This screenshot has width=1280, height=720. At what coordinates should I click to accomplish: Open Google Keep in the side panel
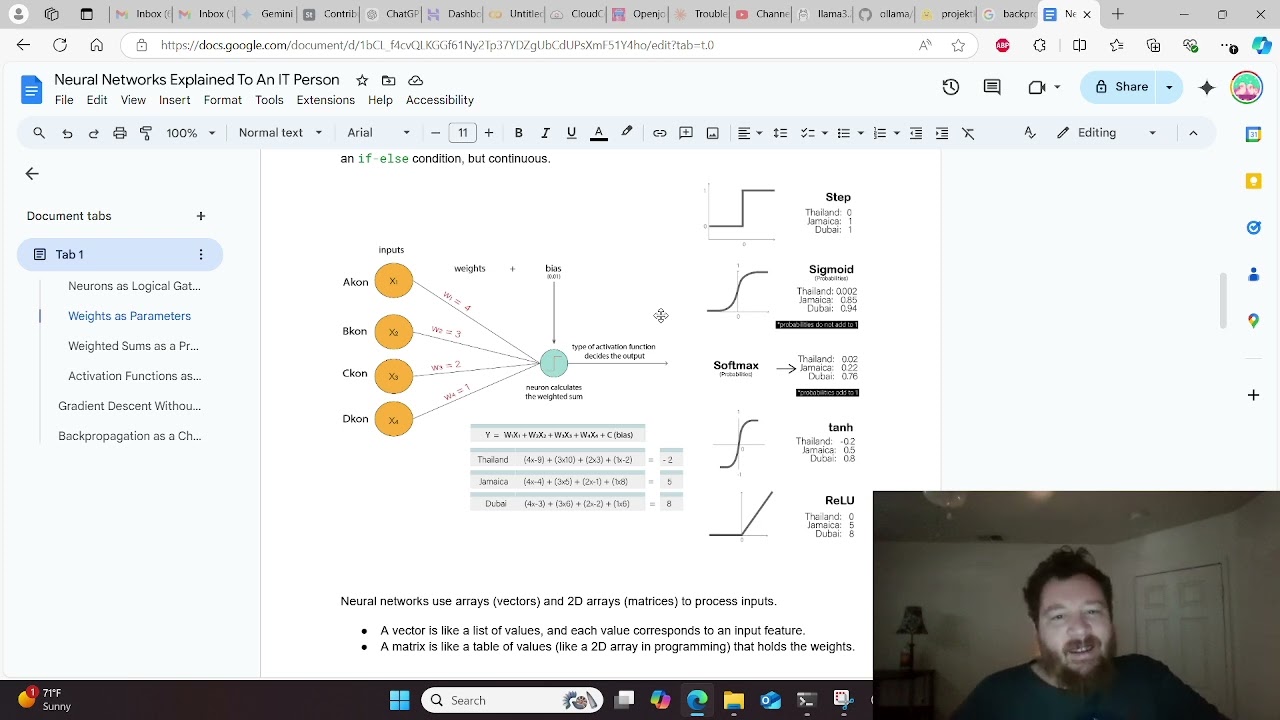(1254, 181)
